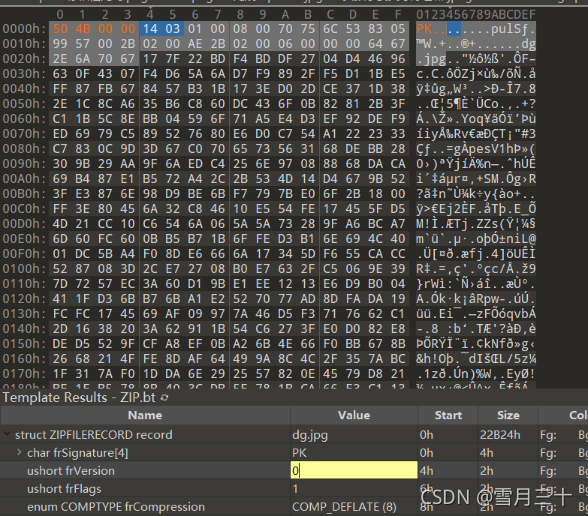Select byte F4 in row 0020h
This screenshot has height=516, width=588.
pos(240,59)
